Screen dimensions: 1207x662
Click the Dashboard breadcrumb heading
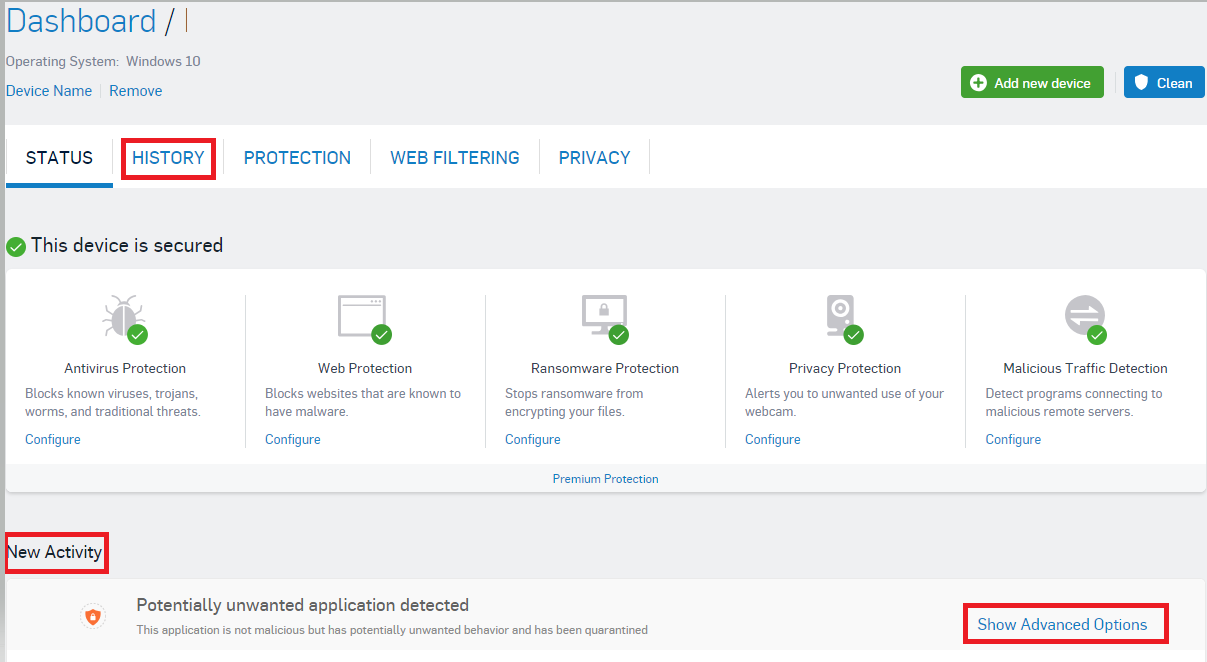[x=81, y=21]
